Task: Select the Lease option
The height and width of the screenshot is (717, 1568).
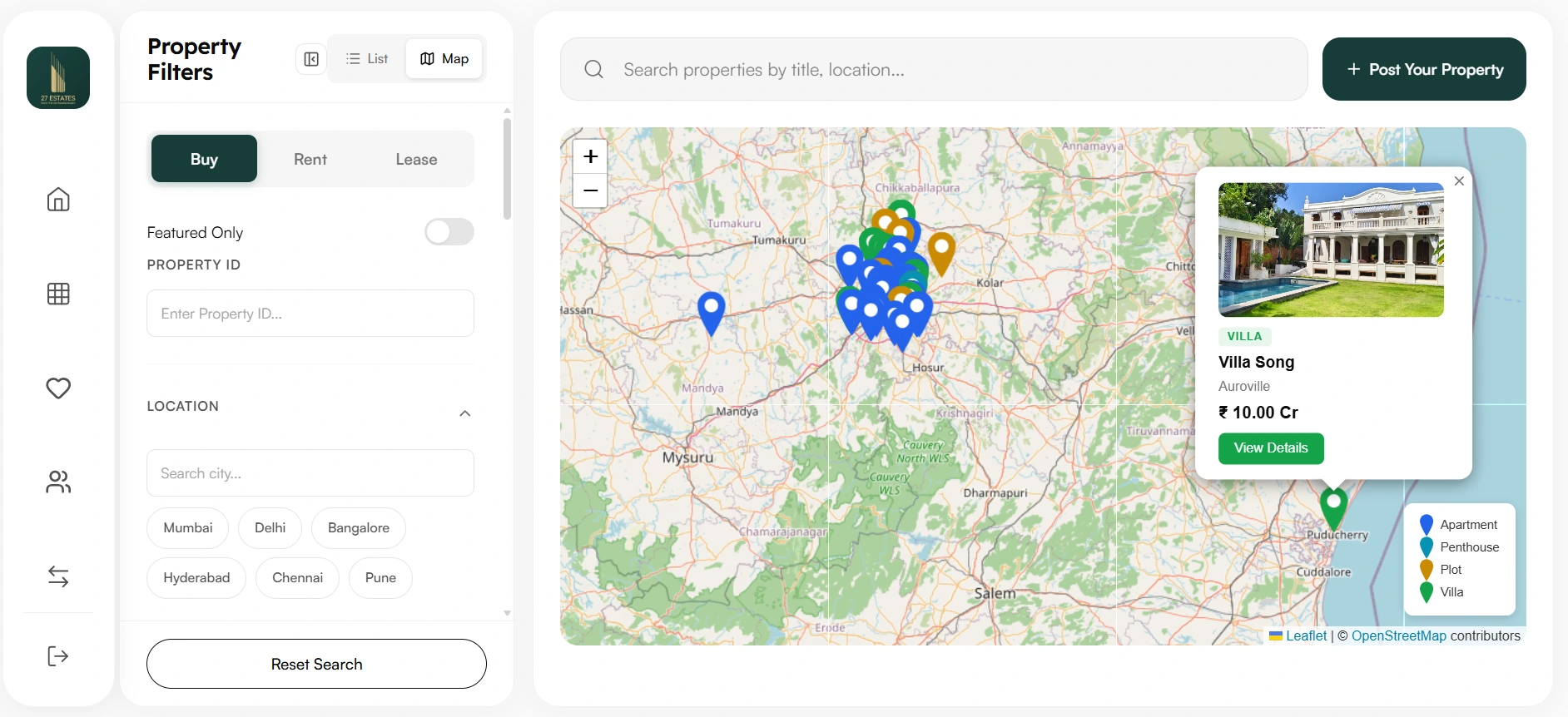Action: 416,159
